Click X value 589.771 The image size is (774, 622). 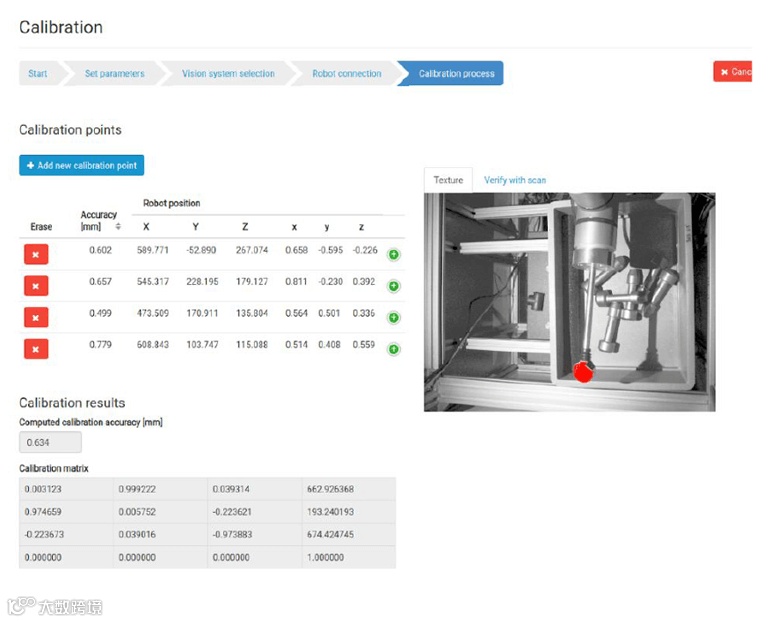click(153, 250)
